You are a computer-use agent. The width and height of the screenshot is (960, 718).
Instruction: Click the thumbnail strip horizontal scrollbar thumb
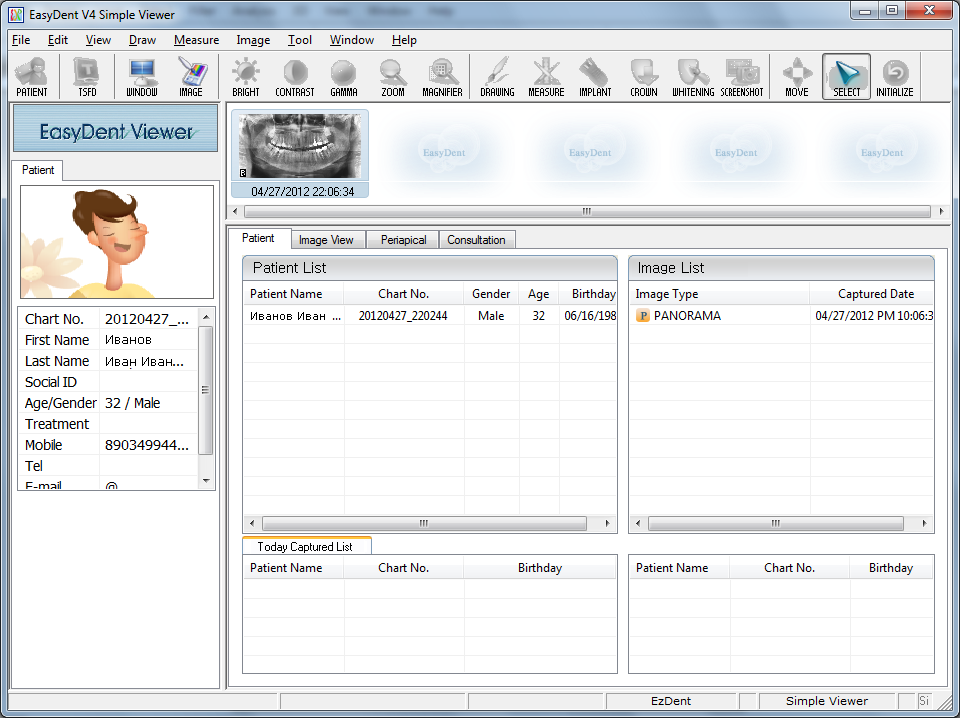coord(587,211)
